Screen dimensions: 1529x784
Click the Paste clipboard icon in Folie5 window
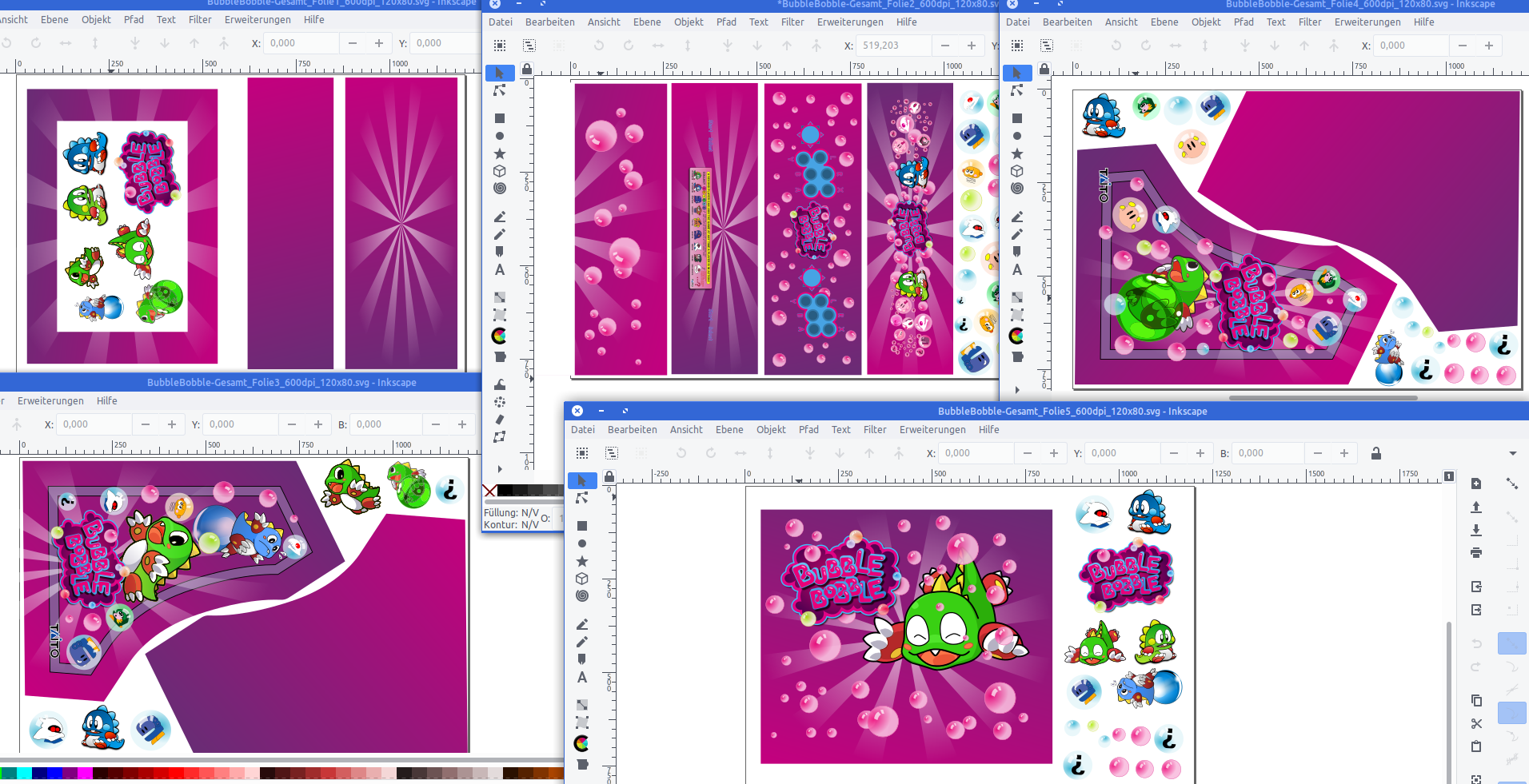[1476, 746]
